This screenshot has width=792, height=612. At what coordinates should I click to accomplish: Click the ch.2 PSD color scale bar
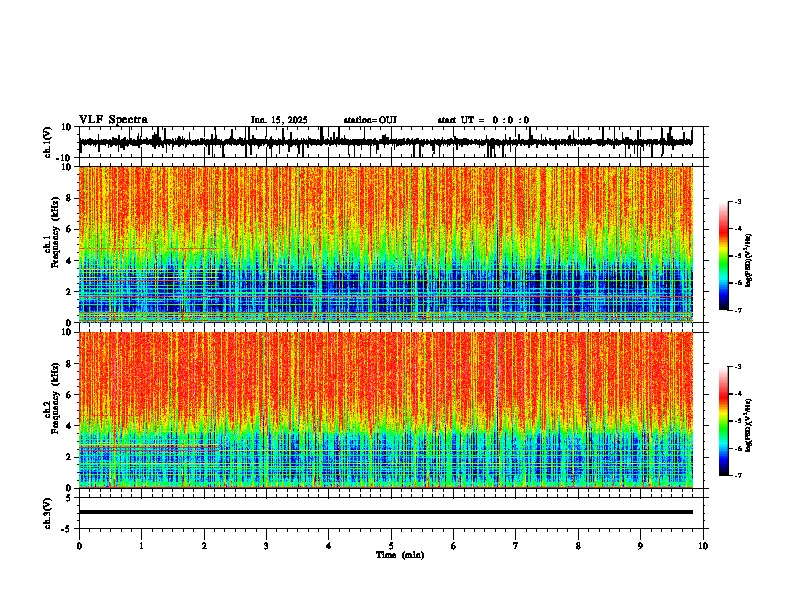(724, 421)
